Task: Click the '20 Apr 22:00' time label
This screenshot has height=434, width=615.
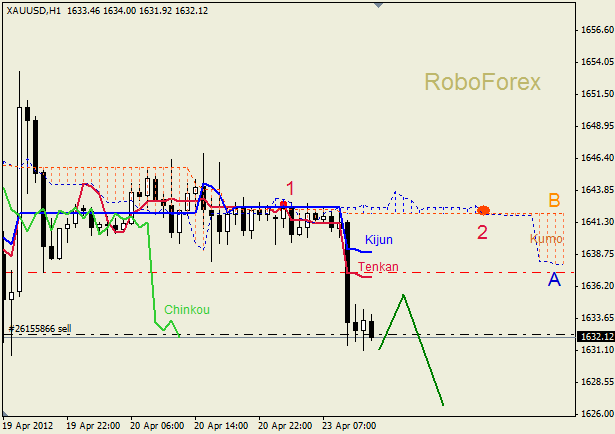Action: 285,426
